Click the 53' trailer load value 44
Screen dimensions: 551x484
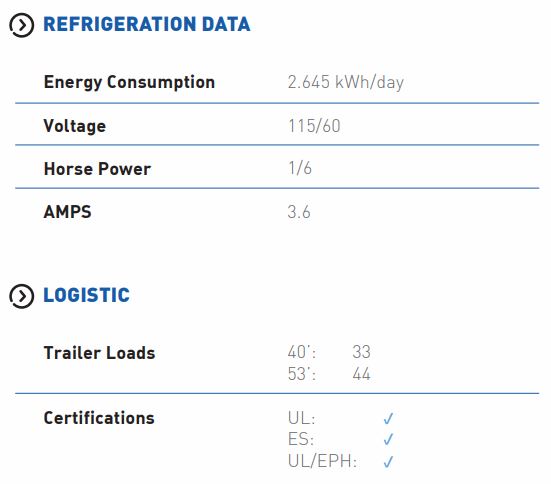pyautogui.click(x=362, y=374)
